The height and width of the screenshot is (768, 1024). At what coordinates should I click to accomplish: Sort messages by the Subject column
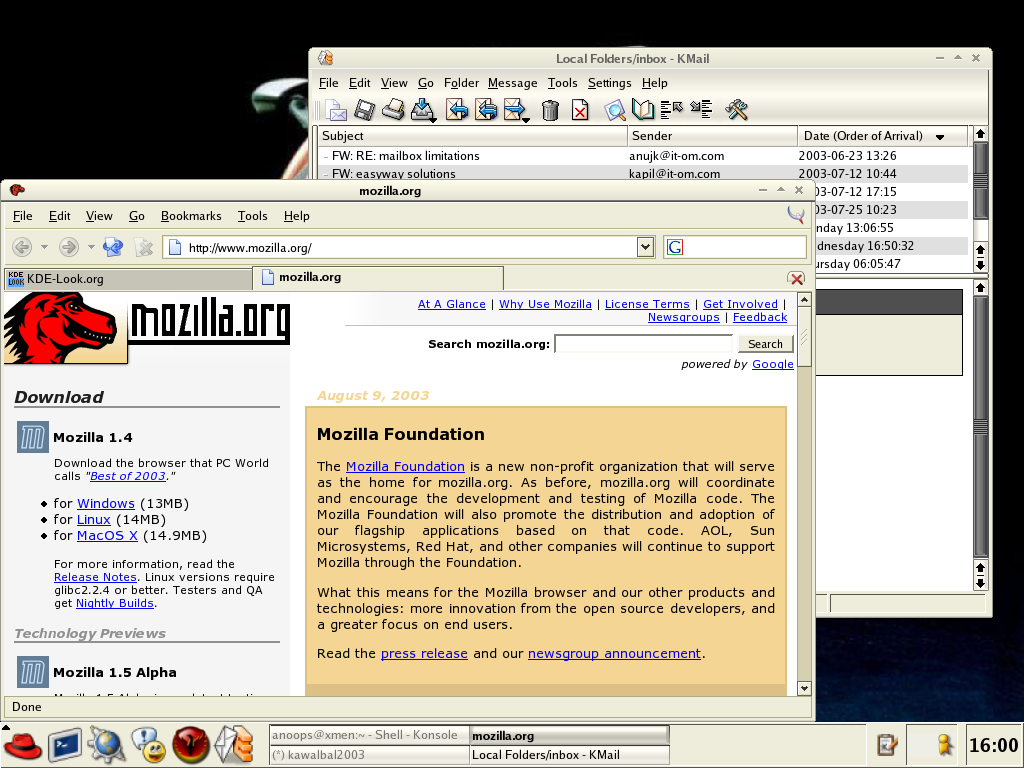pyautogui.click(x=473, y=136)
